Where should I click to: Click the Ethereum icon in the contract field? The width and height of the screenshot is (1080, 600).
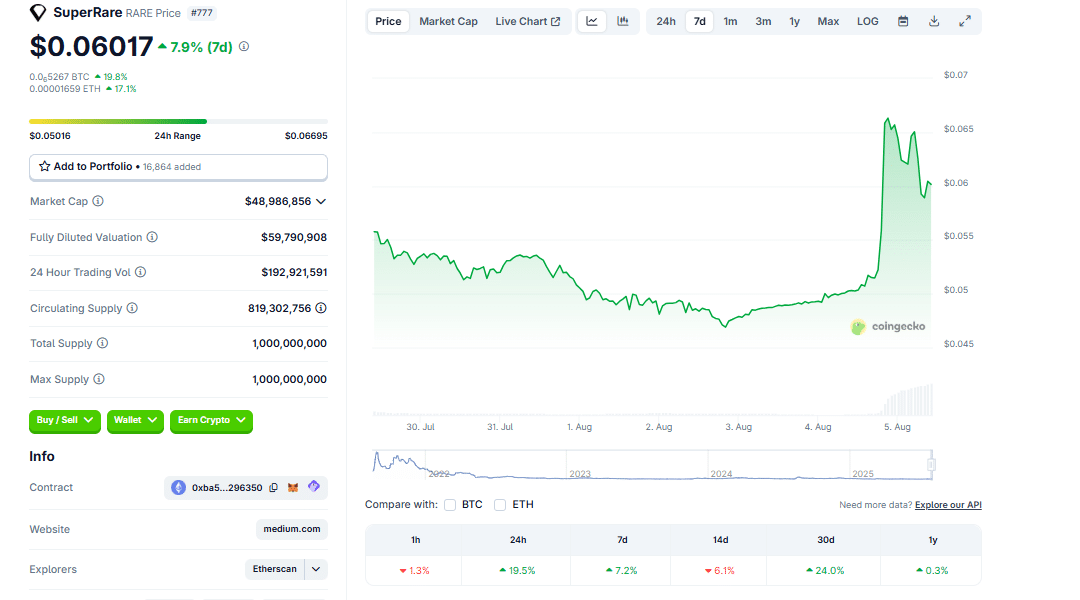click(178, 488)
